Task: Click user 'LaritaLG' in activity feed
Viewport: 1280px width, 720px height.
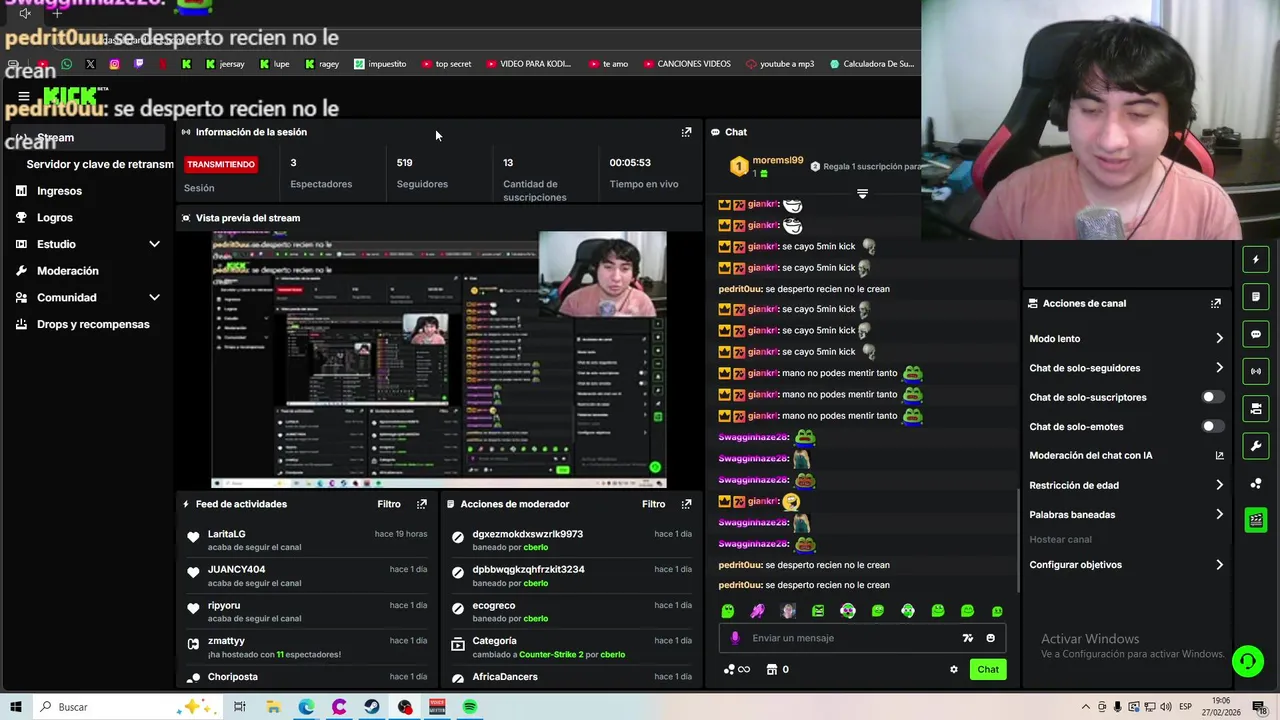Action: tap(226, 534)
